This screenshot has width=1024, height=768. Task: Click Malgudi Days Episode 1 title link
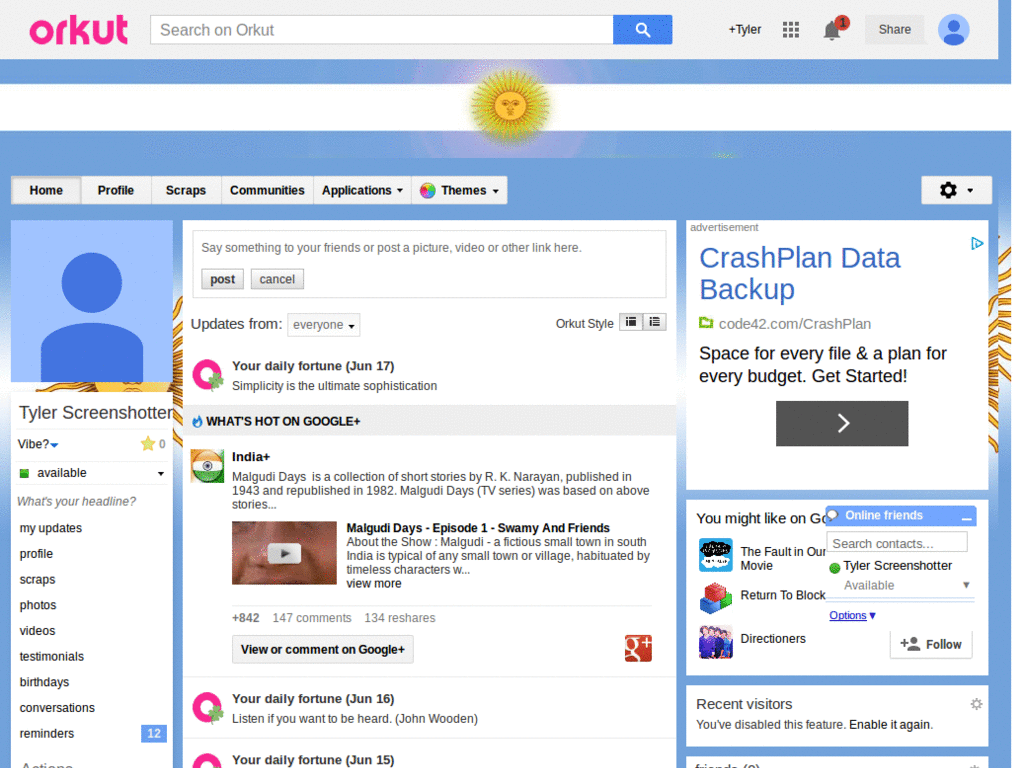tap(477, 528)
